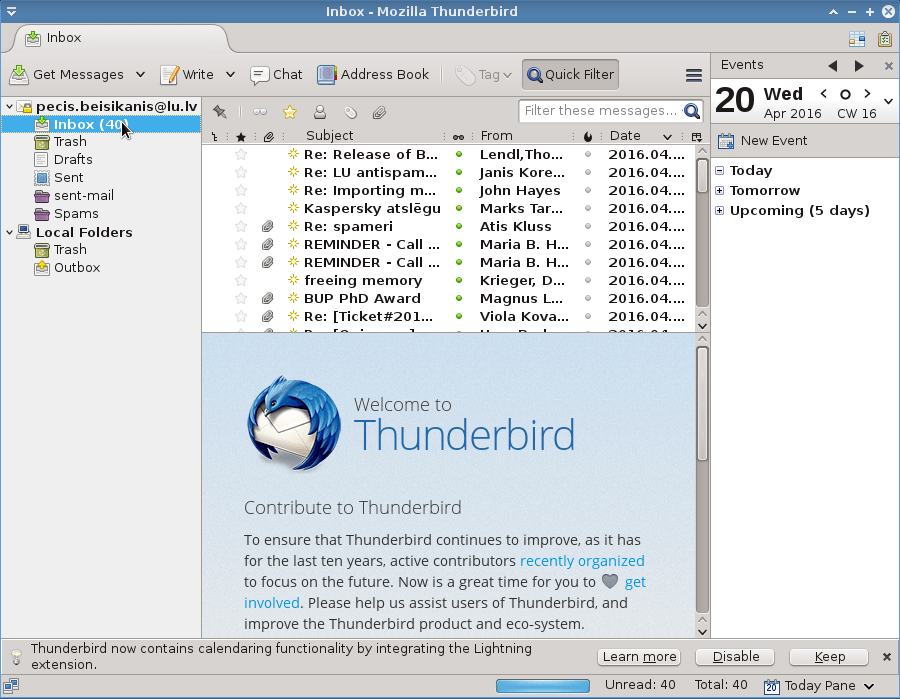Close the Events today pane
The height and width of the screenshot is (699, 900).
(x=889, y=66)
